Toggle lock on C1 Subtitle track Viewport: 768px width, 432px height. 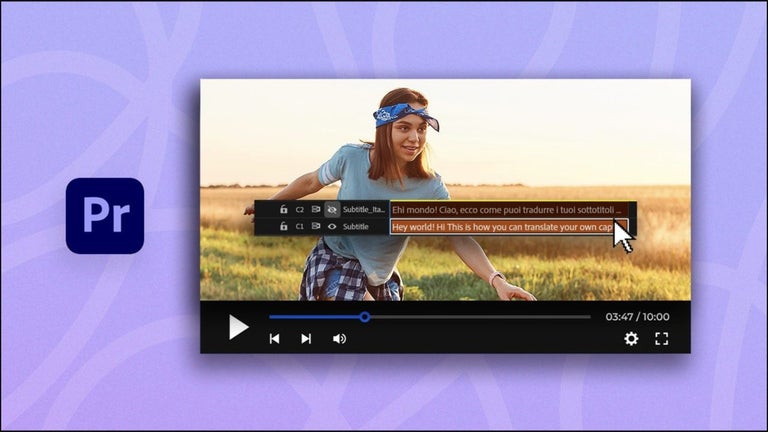[284, 227]
